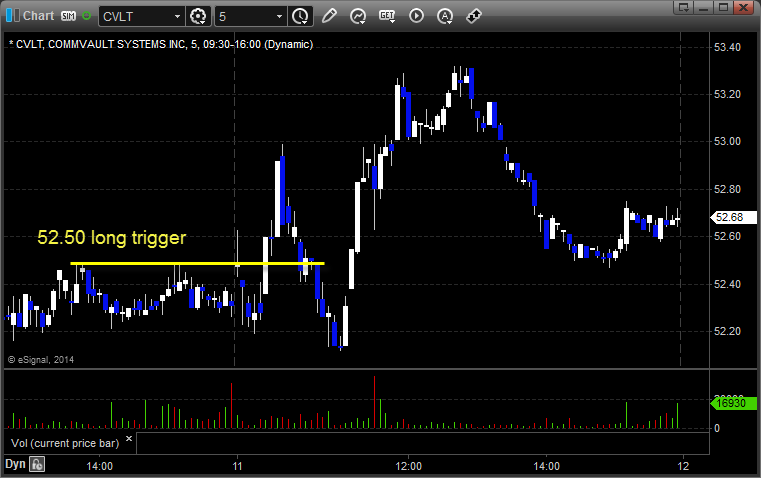Close the chart window
Image resolution: width=761 pixels, height=478 pixels.
(x=743, y=7)
